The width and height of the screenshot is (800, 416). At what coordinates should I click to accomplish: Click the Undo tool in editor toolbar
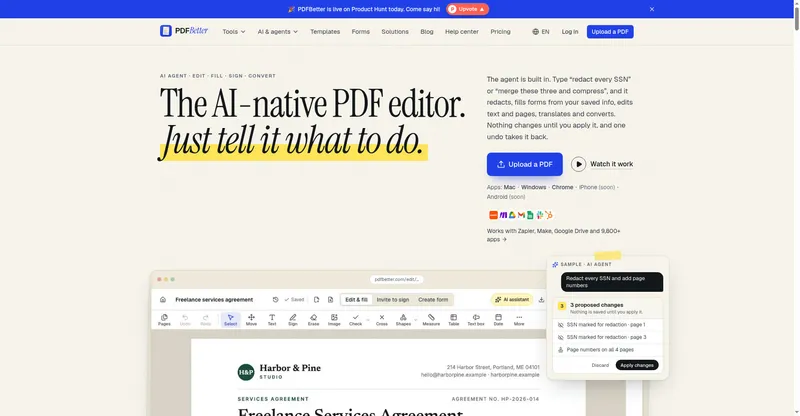coord(185,320)
